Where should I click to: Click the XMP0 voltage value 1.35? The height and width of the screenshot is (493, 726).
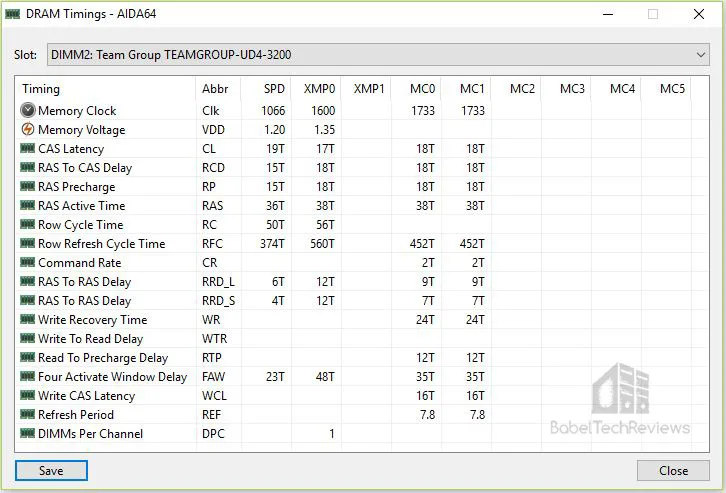324,130
